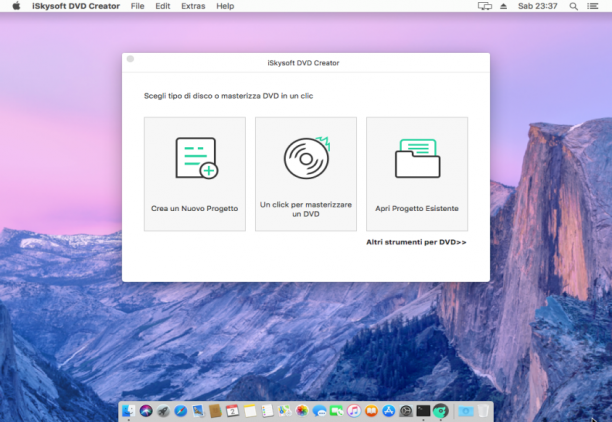Viewport: 612px width, 422px height.
Task: Click the Apri Progetto Esistente folder icon
Action: [x=418, y=158]
